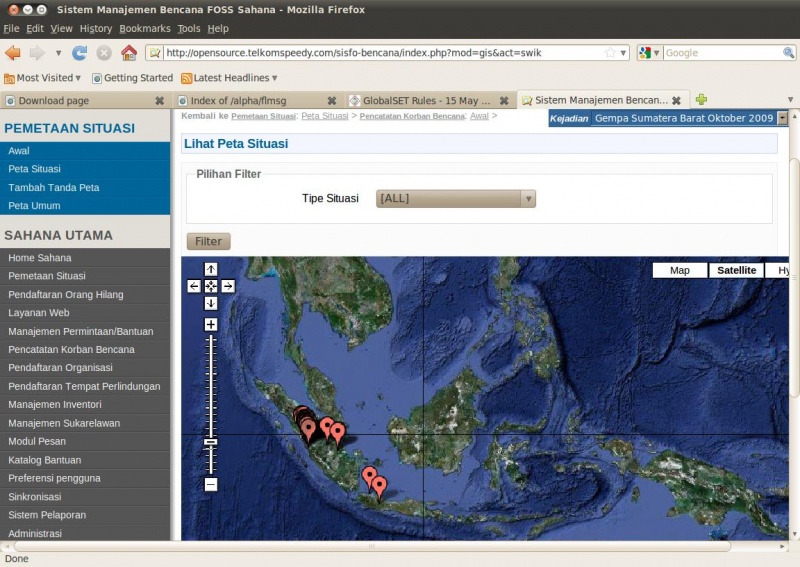Click the map pan down arrow
800x567 pixels.
point(211,303)
